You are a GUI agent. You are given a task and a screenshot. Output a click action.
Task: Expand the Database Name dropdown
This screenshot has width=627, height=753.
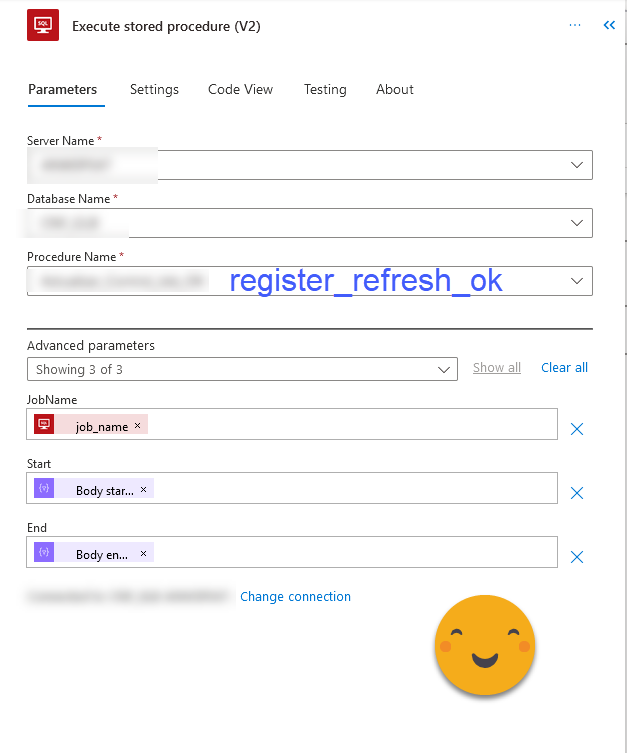click(577, 223)
